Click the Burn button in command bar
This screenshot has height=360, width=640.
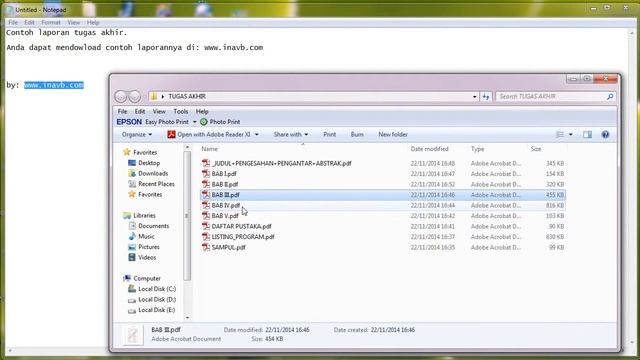point(357,134)
